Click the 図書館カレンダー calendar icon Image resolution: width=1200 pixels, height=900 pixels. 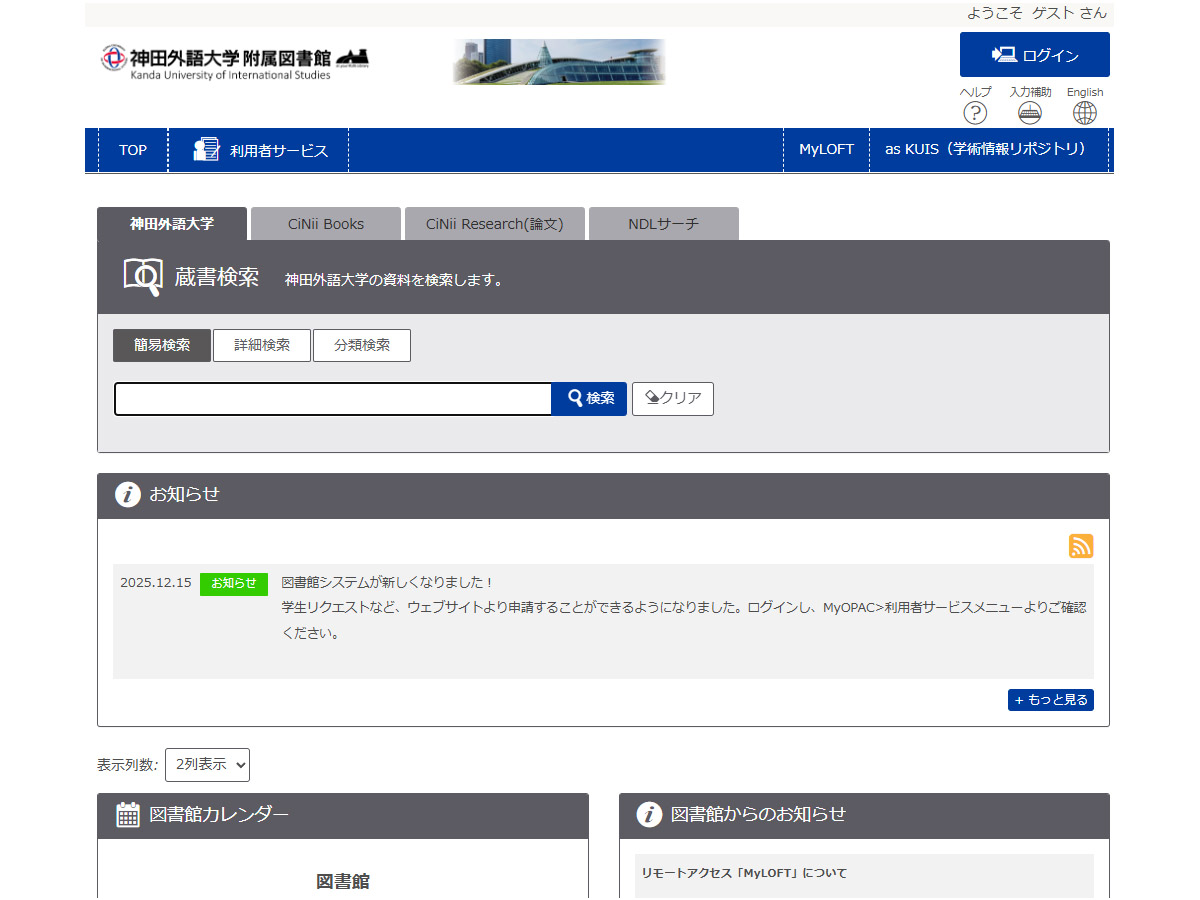(x=127, y=815)
